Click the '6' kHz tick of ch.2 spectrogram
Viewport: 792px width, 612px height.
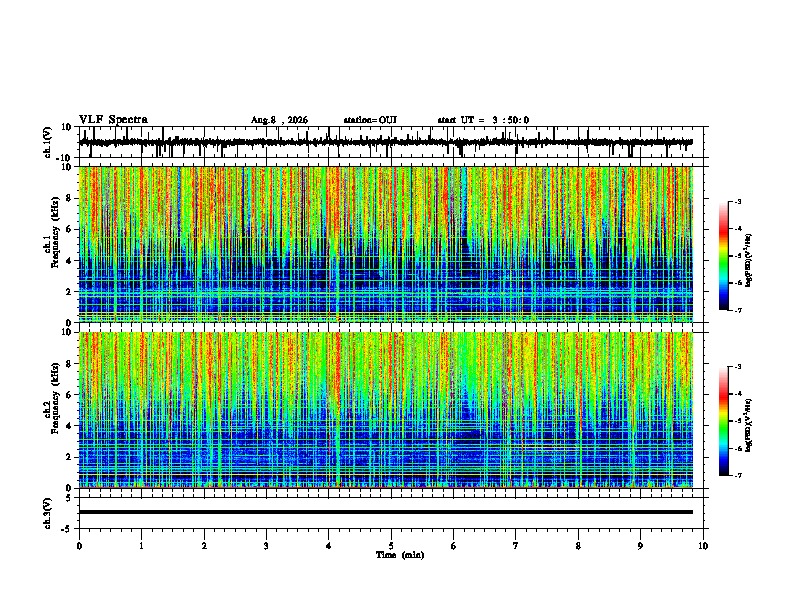pyautogui.click(x=71, y=395)
